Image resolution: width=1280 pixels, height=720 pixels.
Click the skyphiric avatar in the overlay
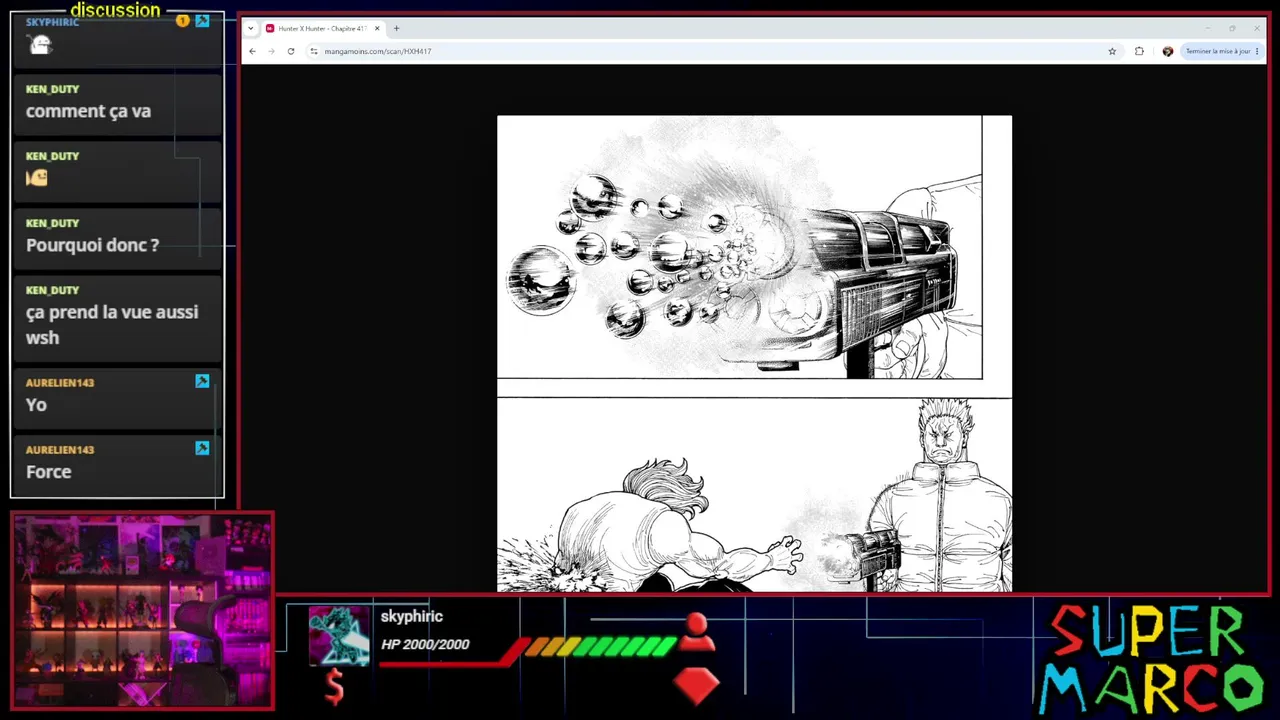(x=339, y=635)
